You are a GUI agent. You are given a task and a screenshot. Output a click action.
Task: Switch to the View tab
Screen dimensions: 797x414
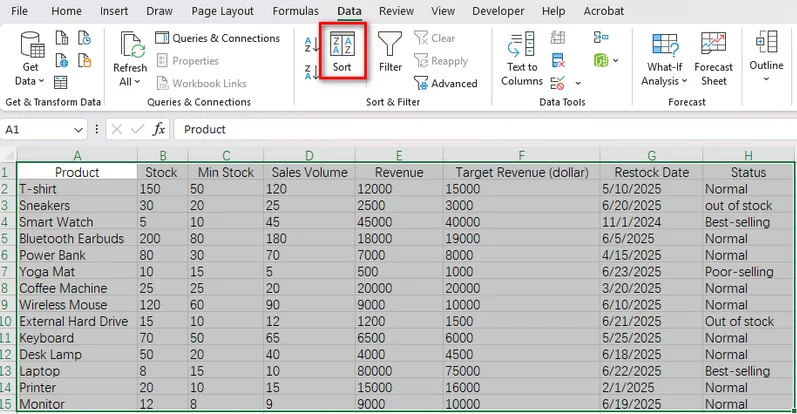pos(443,11)
